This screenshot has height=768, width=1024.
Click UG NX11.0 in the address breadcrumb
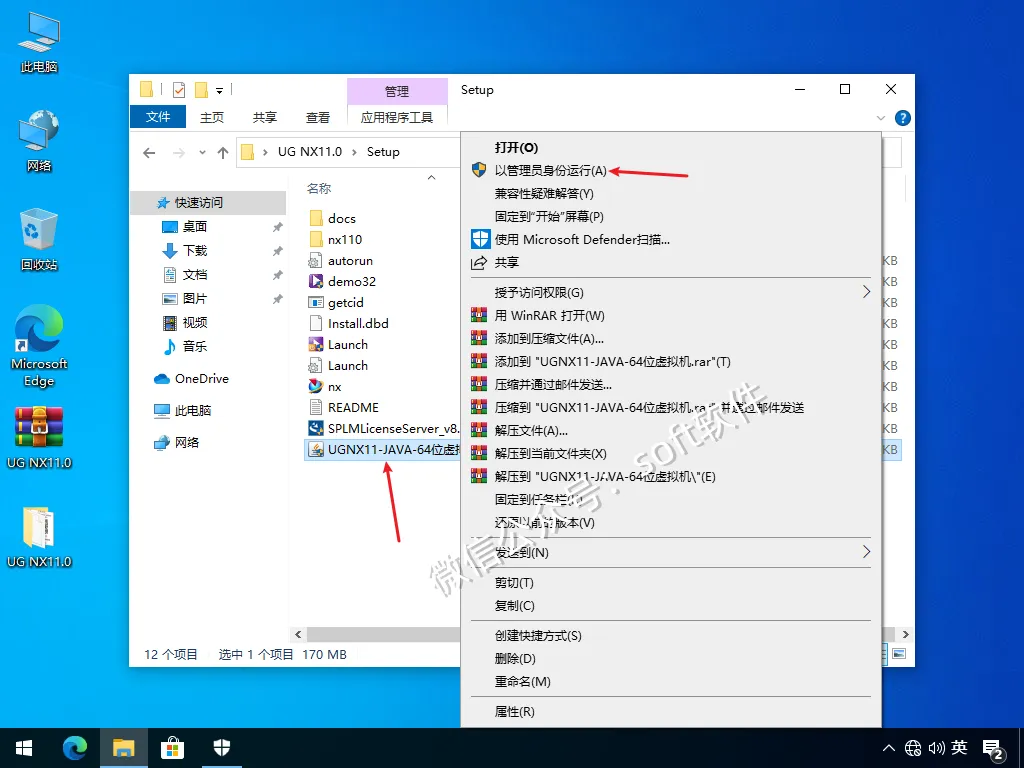tap(310, 152)
